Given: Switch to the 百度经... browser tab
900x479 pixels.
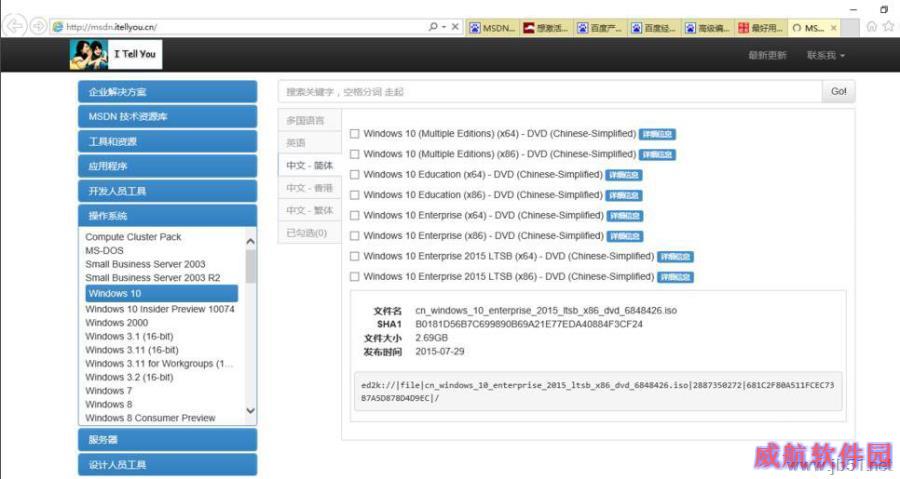Looking at the screenshot, I should tap(654, 28).
